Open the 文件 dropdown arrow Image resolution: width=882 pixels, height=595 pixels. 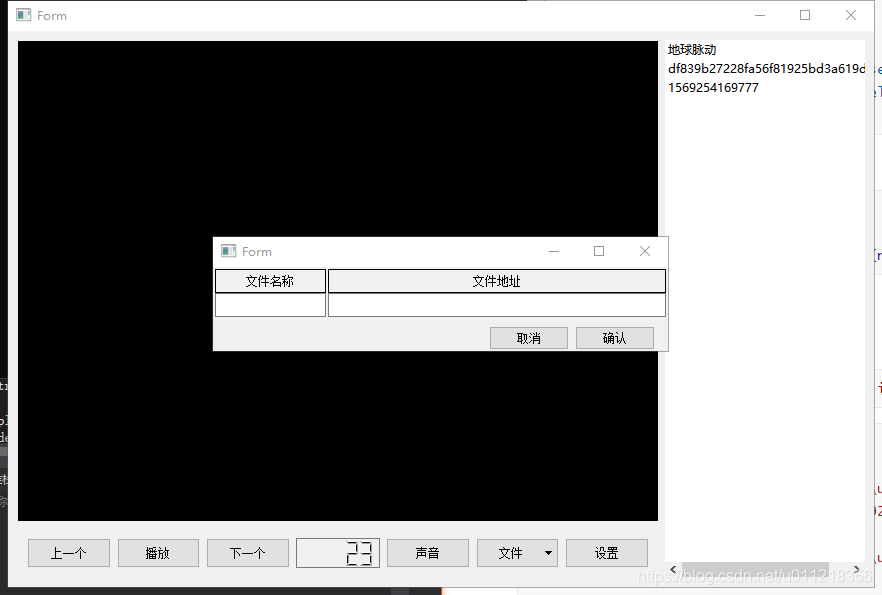coord(548,553)
